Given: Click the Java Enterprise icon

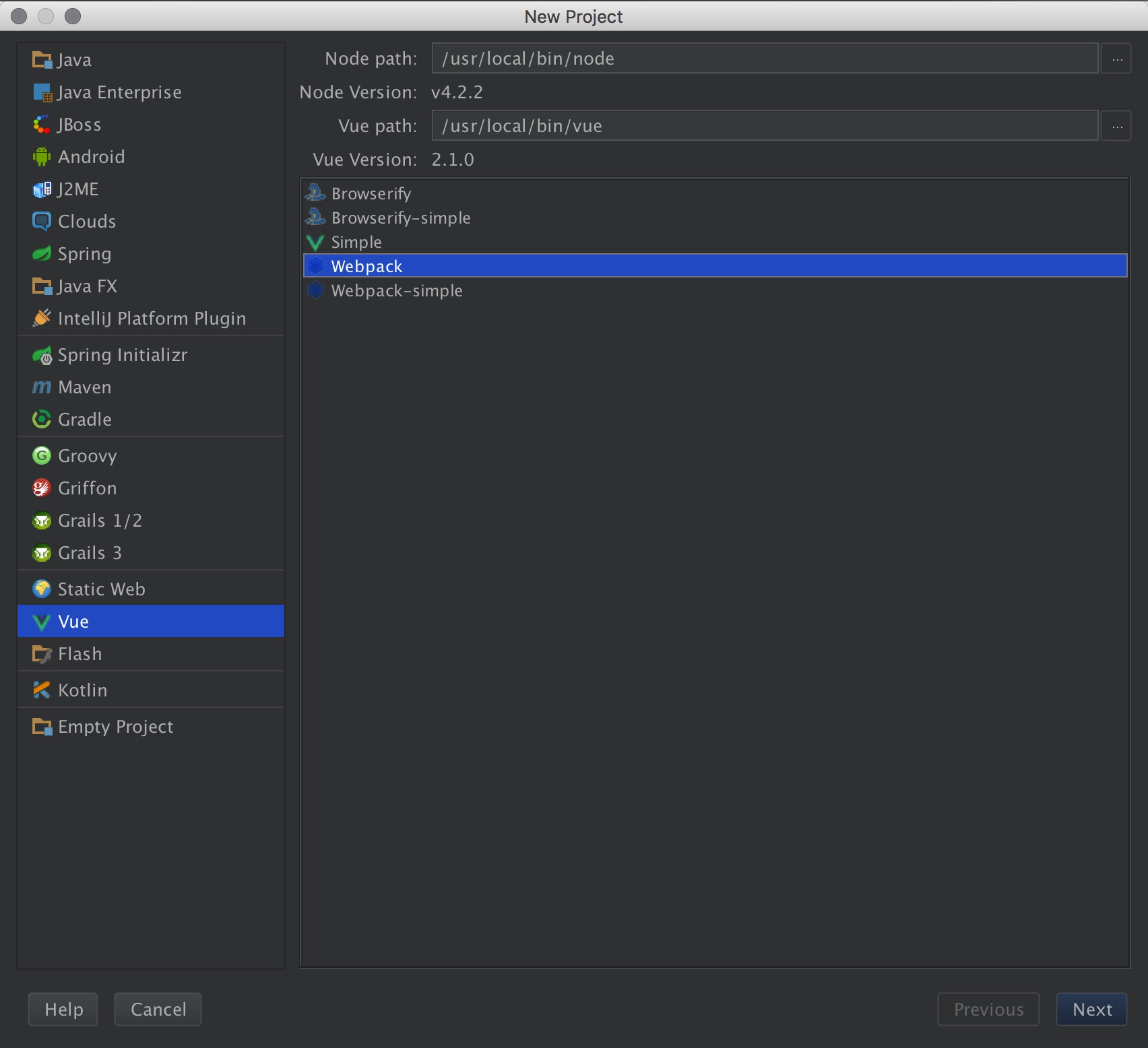Looking at the screenshot, I should (x=42, y=92).
